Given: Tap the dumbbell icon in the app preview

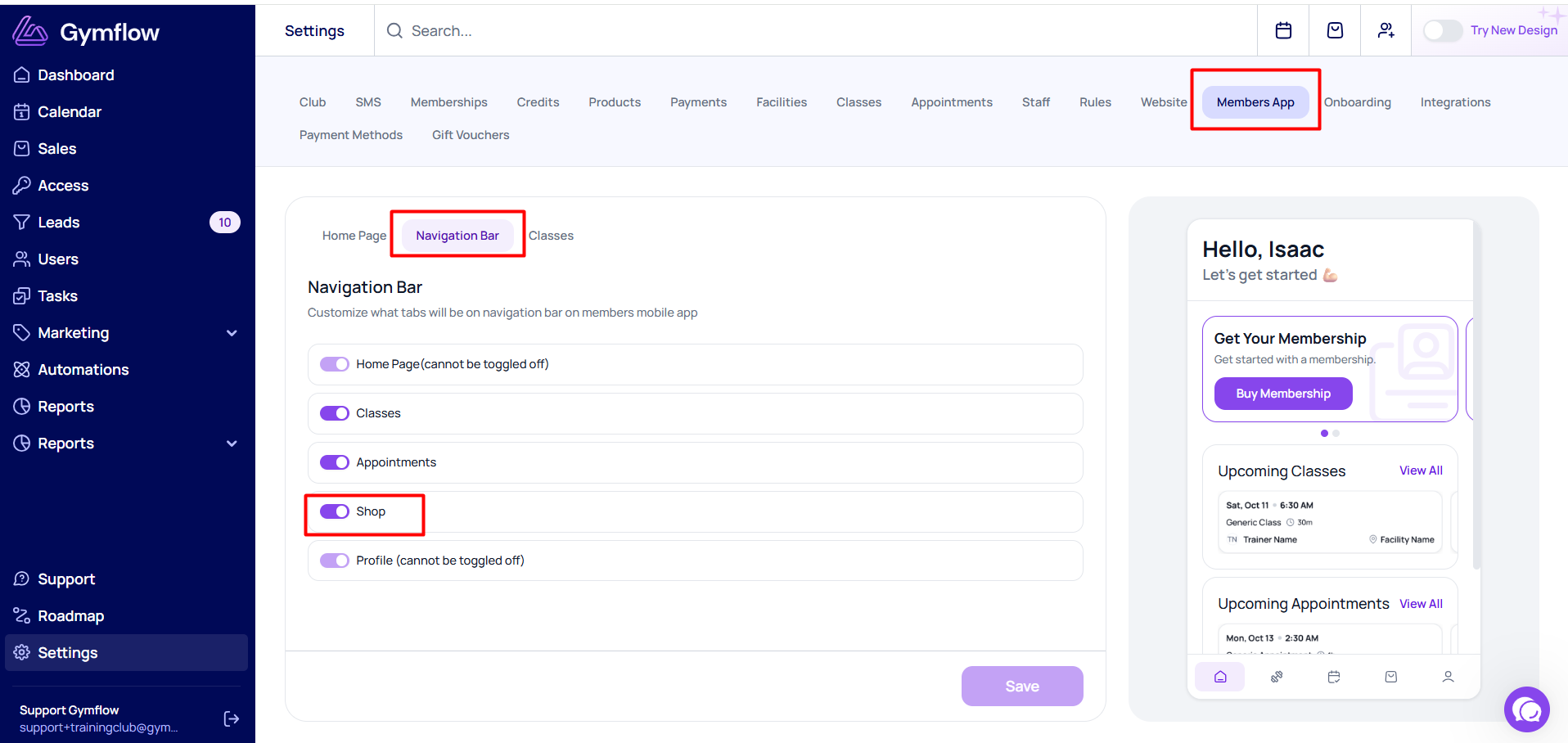Looking at the screenshot, I should pyautogui.click(x=1277, y=677).
